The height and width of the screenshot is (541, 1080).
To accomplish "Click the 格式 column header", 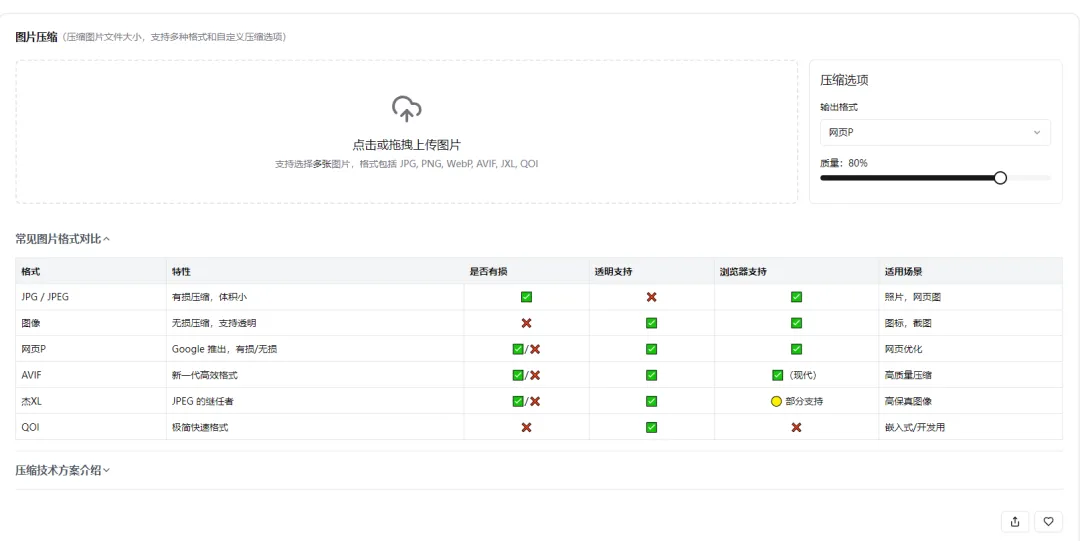I will pyautogui.click(x=31, y=272).
